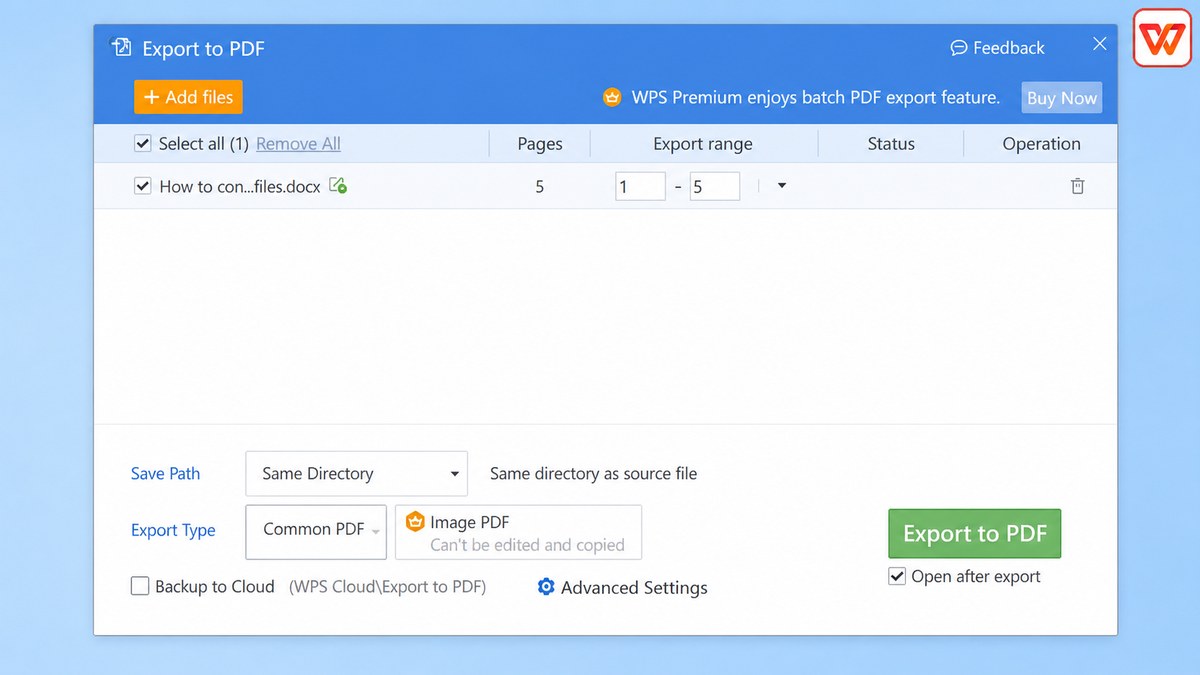Click the WPS Office logo icon
The width and height of the screenshot is (1200, 675).
[x=1162, y=38]
